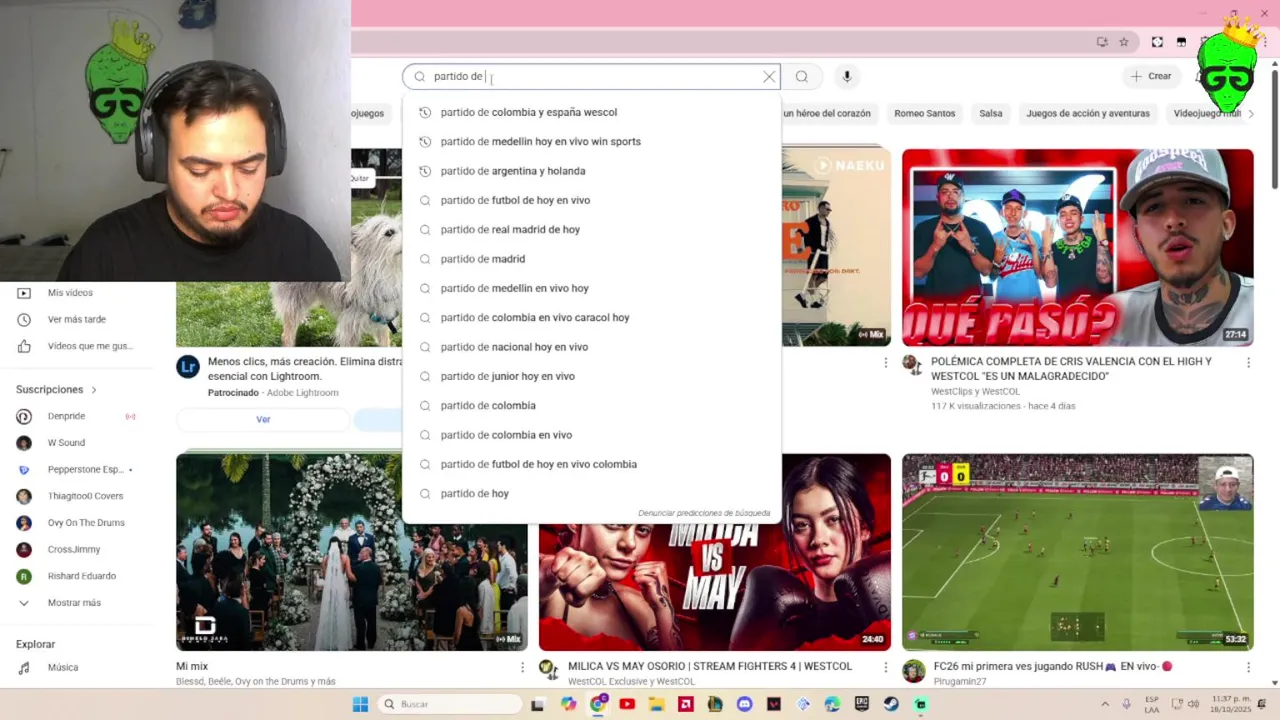
Task: Click history clock icon of the westcol suggestion
Action: click(x=425, y=112)
